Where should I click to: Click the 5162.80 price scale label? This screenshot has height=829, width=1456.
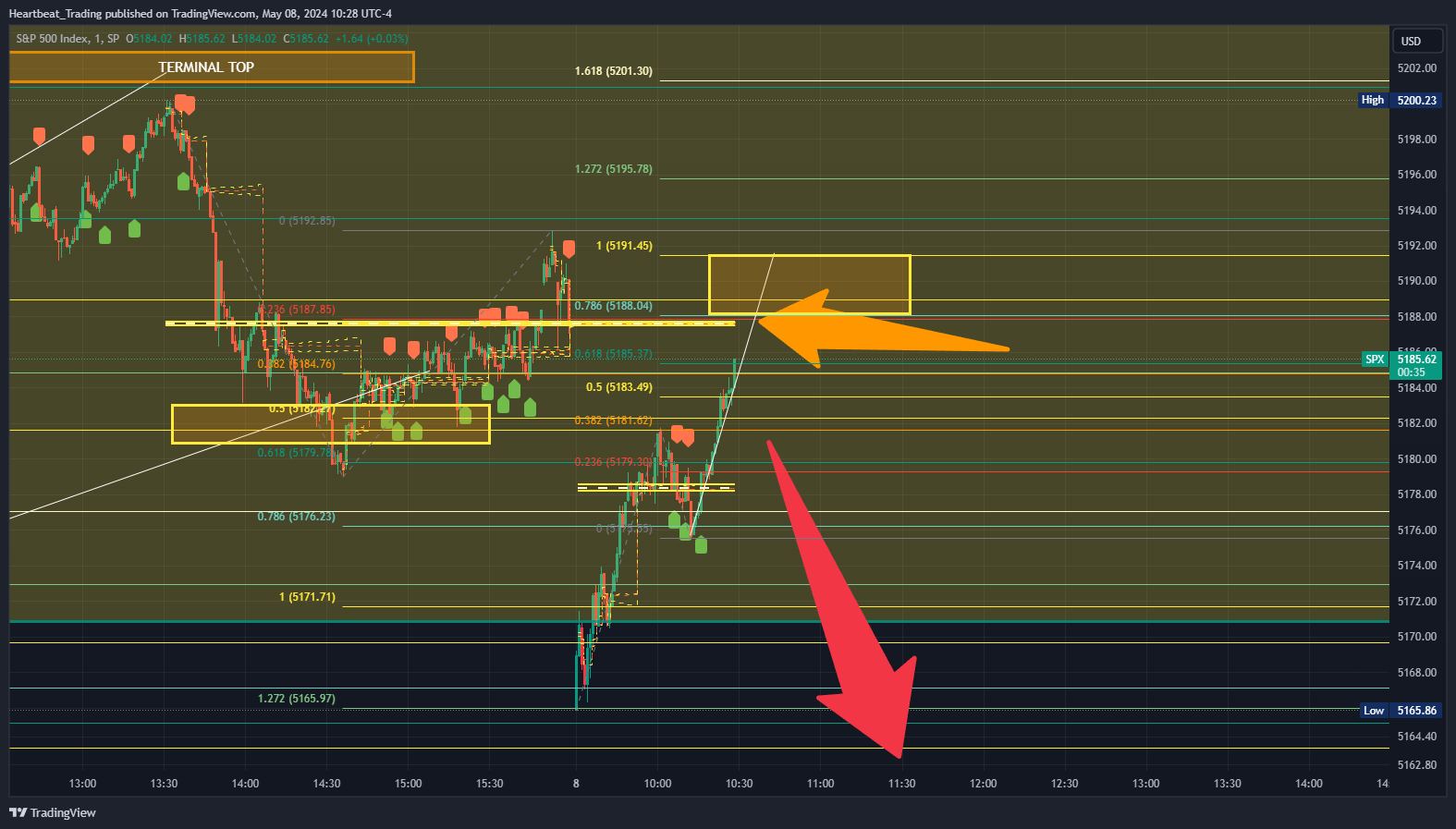click(1417, 765)
